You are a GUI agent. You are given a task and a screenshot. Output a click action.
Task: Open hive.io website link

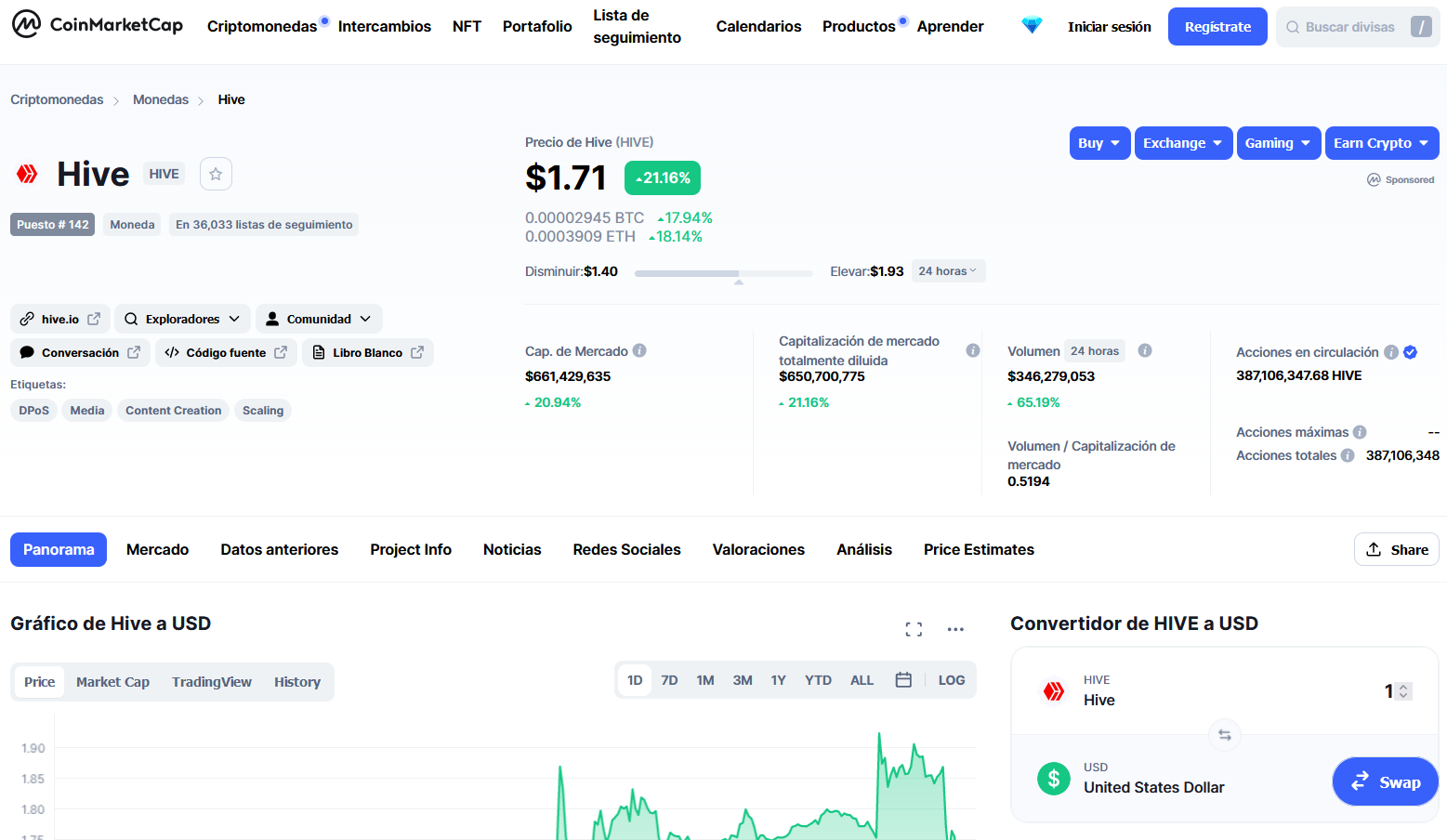click(60, 319)
